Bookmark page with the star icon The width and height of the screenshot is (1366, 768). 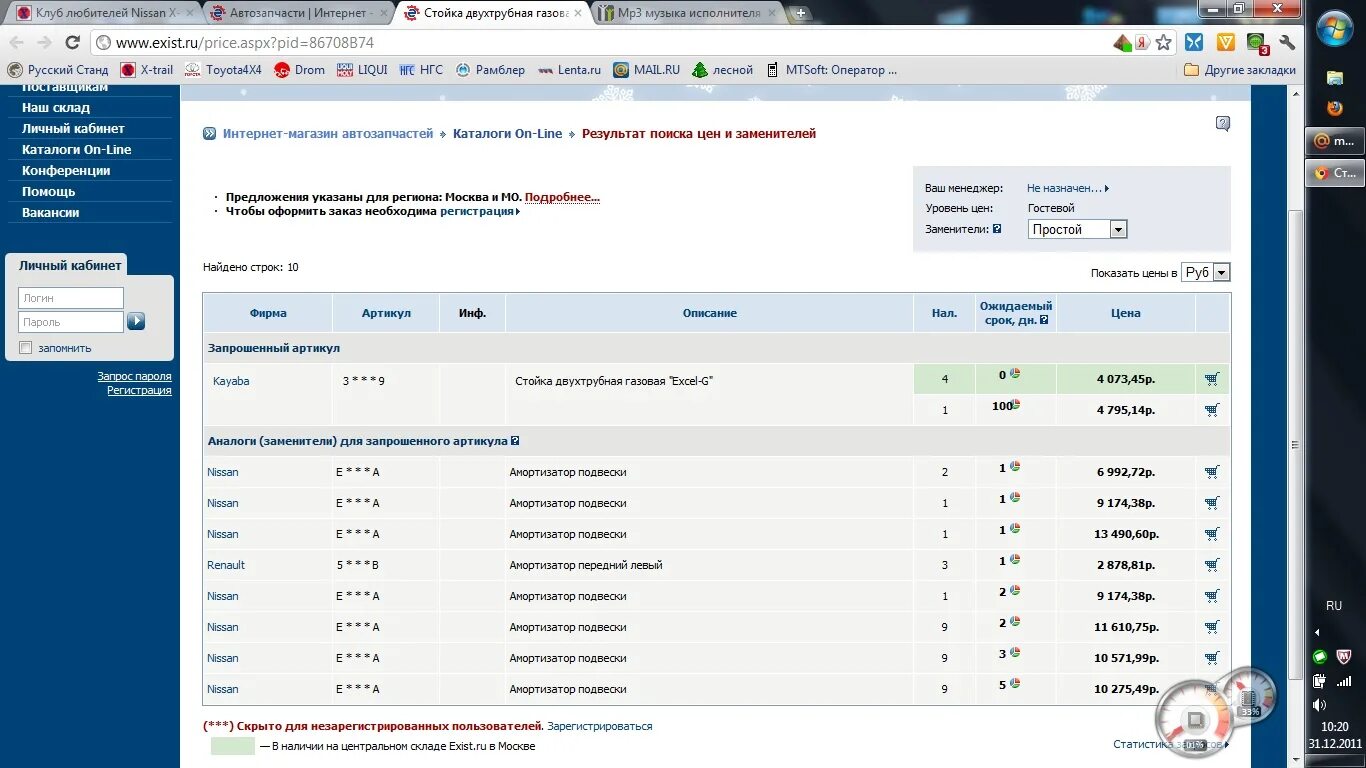coord(1163,42)
